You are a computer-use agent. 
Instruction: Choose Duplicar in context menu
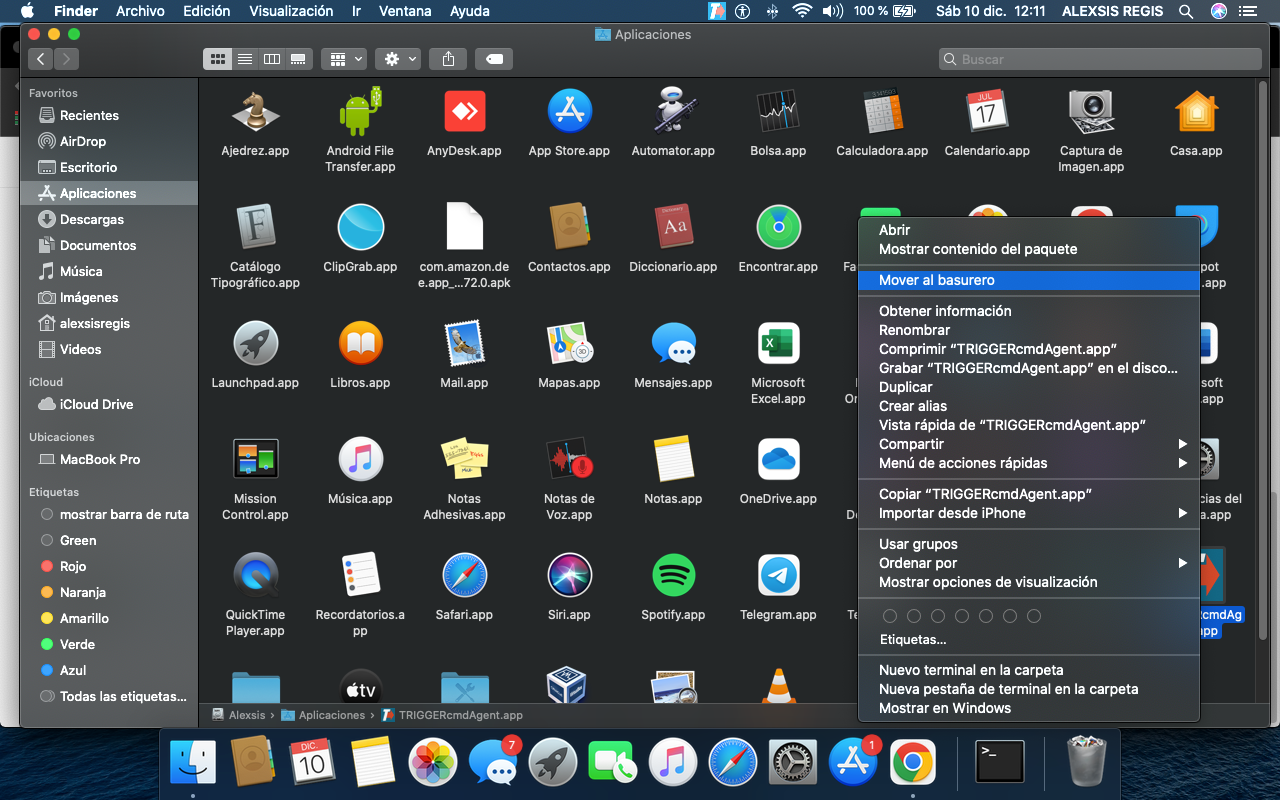(x=1028, y=387)
